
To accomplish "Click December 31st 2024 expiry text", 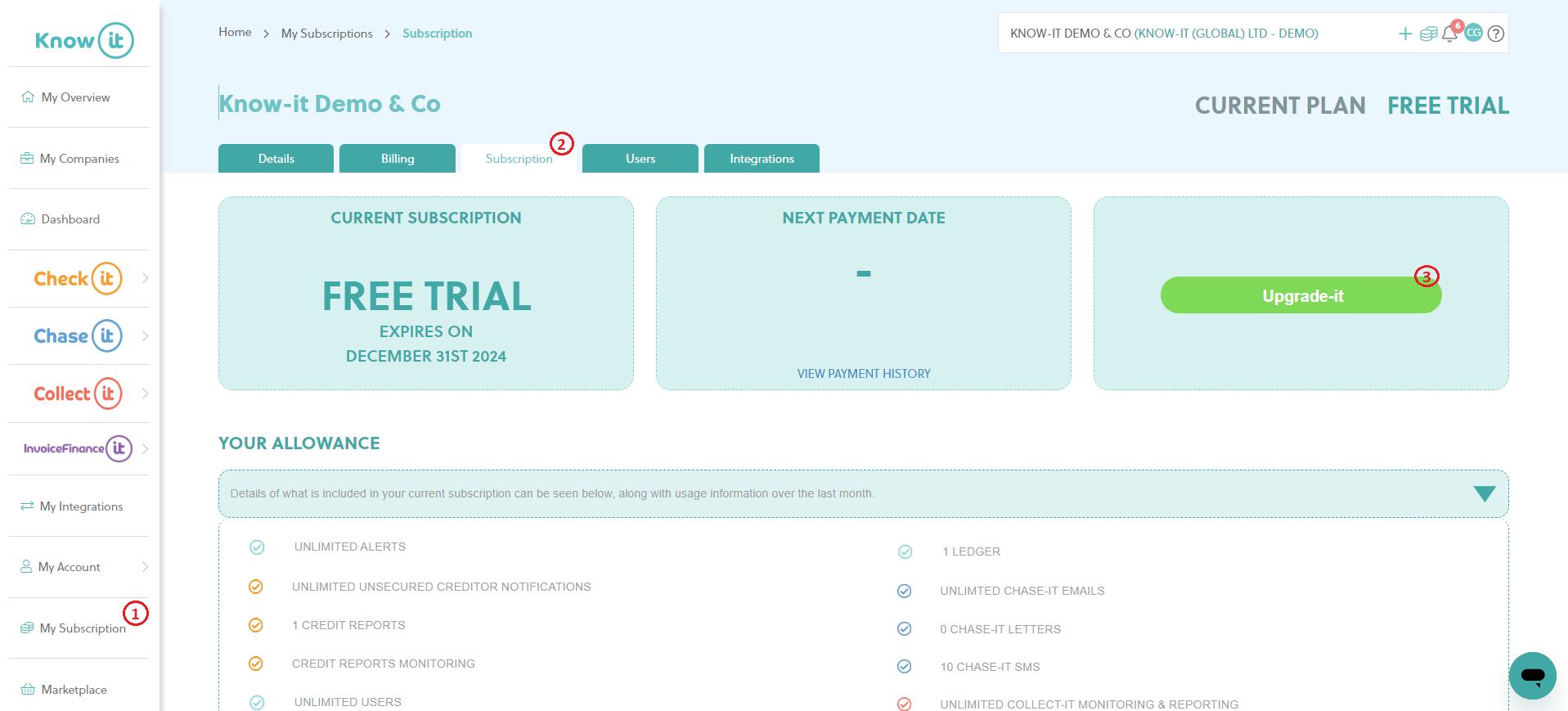I will (426, 356).
